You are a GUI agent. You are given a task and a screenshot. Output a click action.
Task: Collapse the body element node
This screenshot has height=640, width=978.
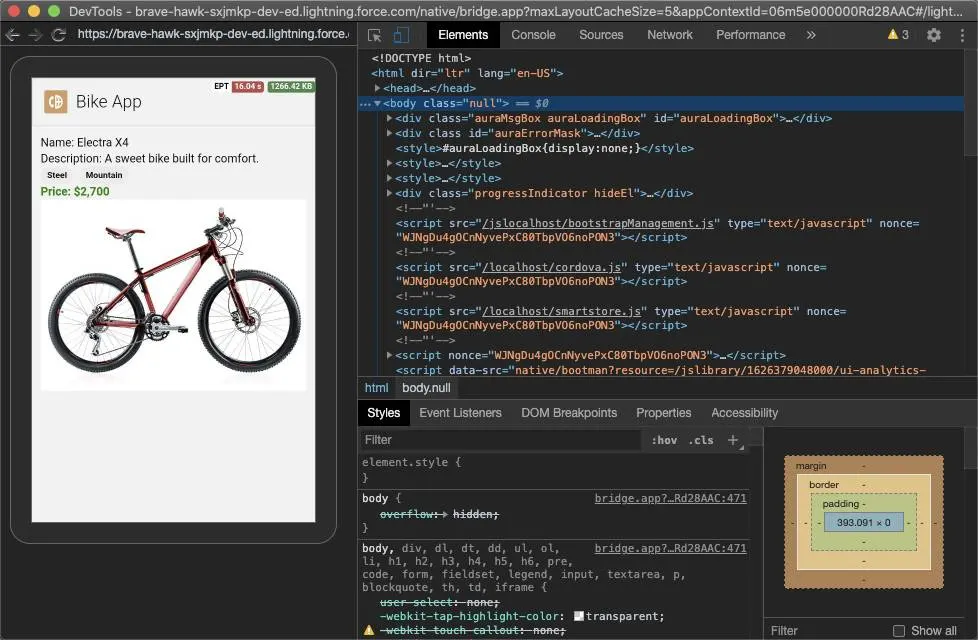click(377, 103)
